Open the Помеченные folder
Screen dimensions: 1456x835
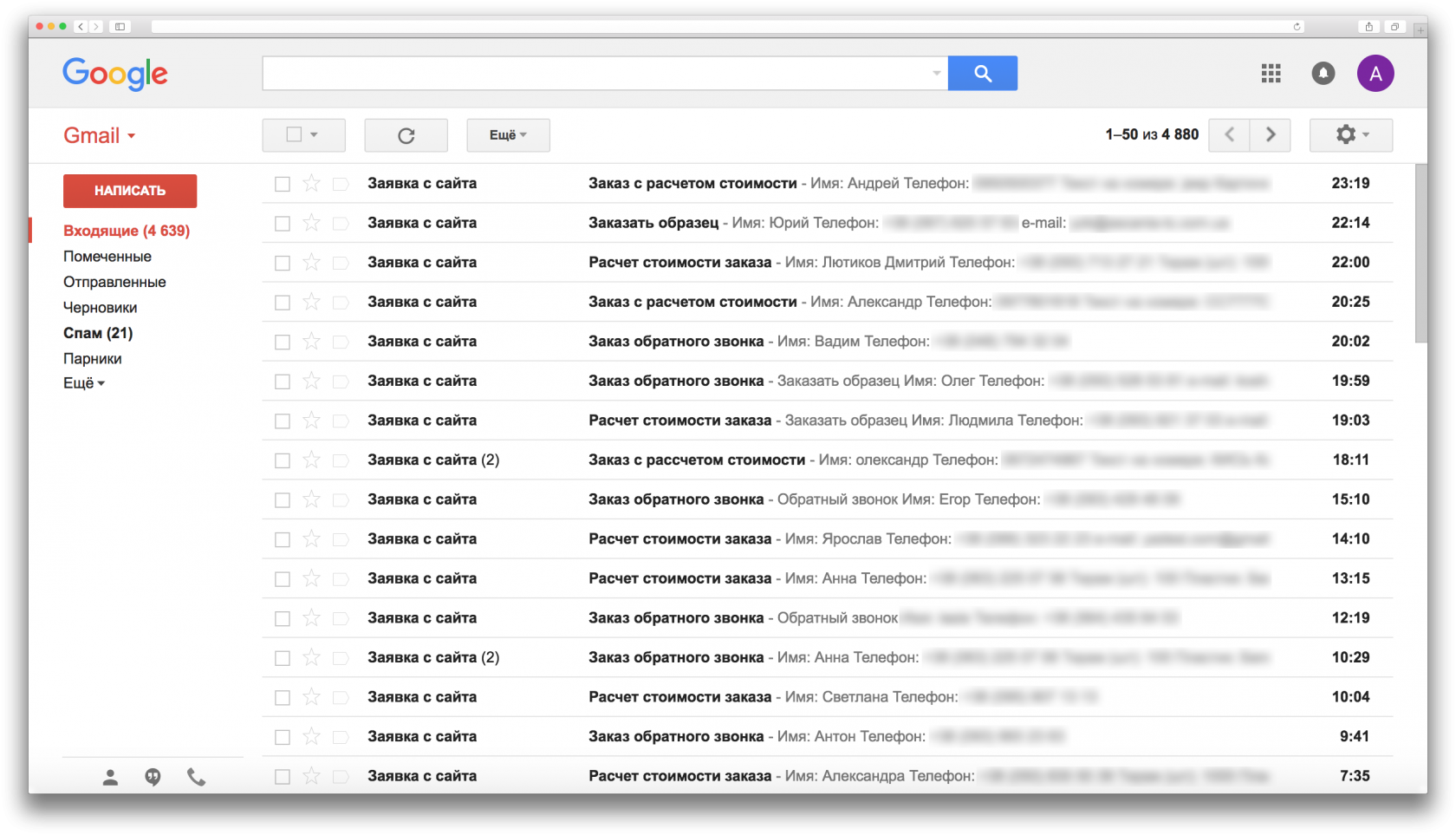[107, 257]
